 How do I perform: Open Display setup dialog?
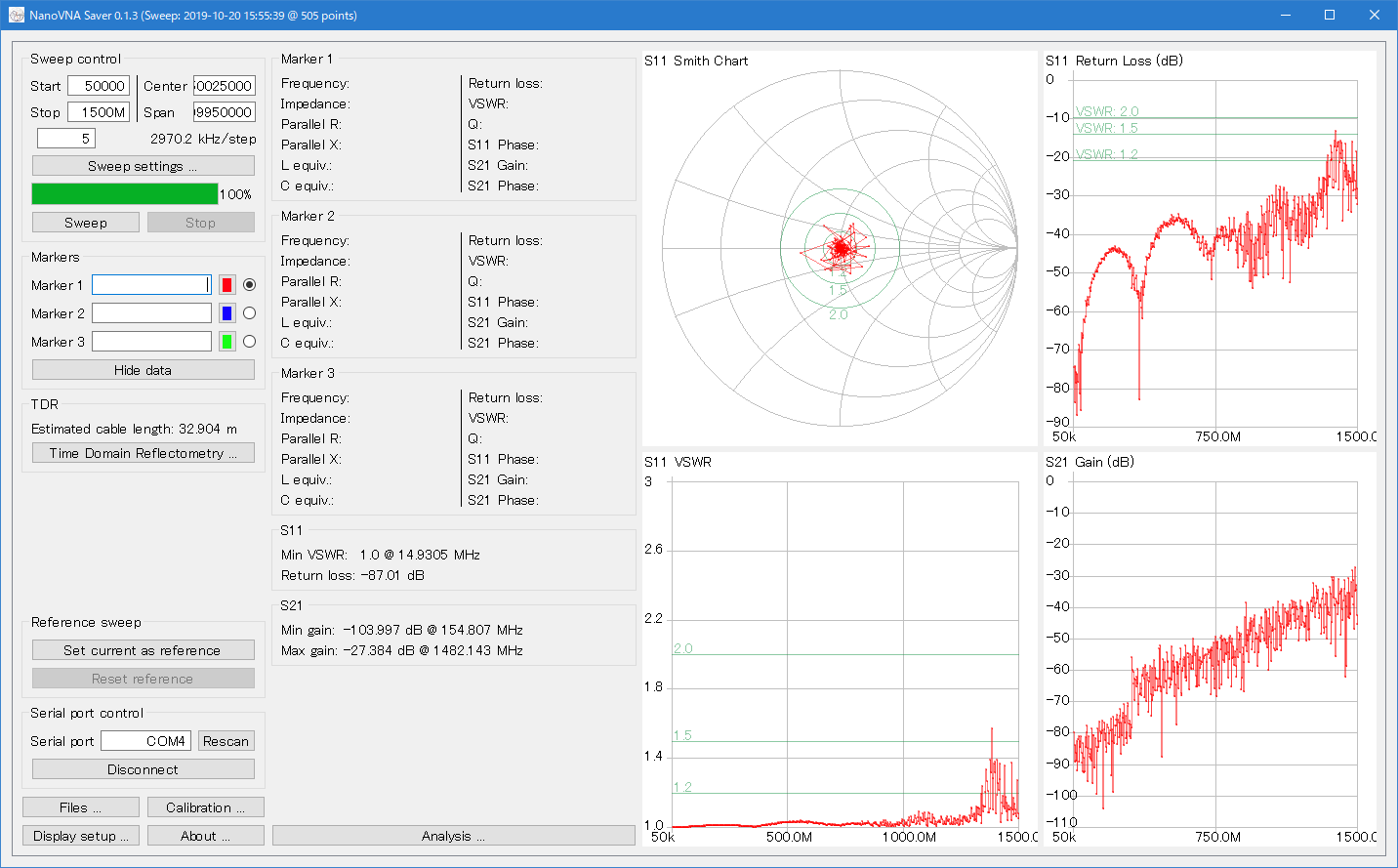tap(81, 836)
